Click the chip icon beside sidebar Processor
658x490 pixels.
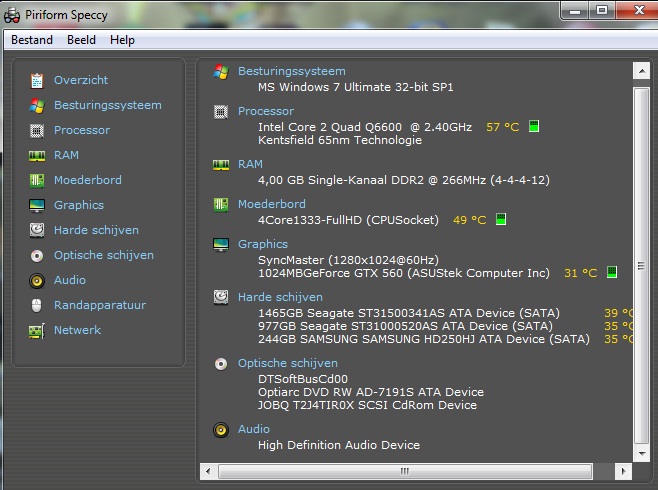tap(37, 131)
